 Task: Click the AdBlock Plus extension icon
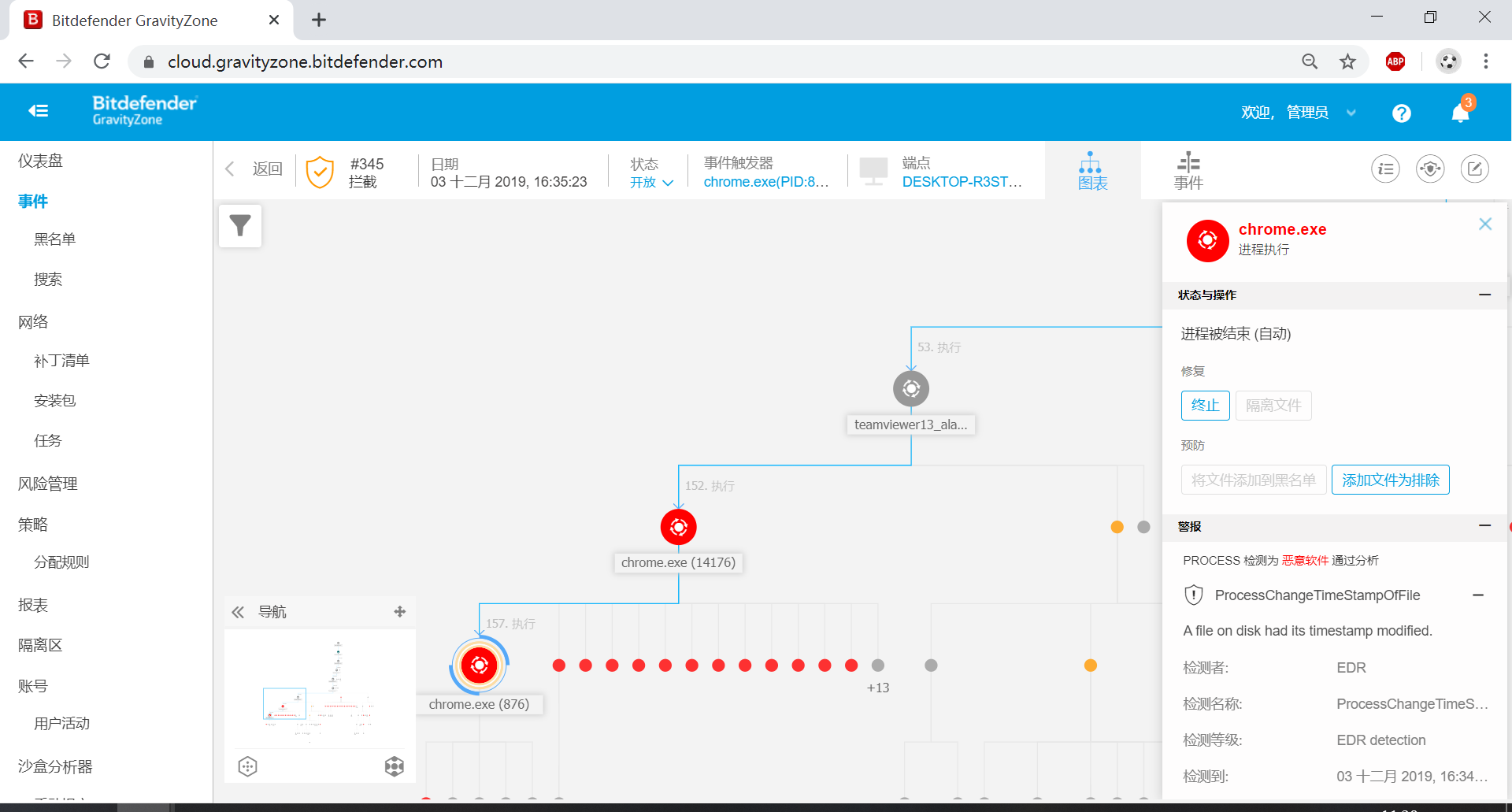point(1395,61)
